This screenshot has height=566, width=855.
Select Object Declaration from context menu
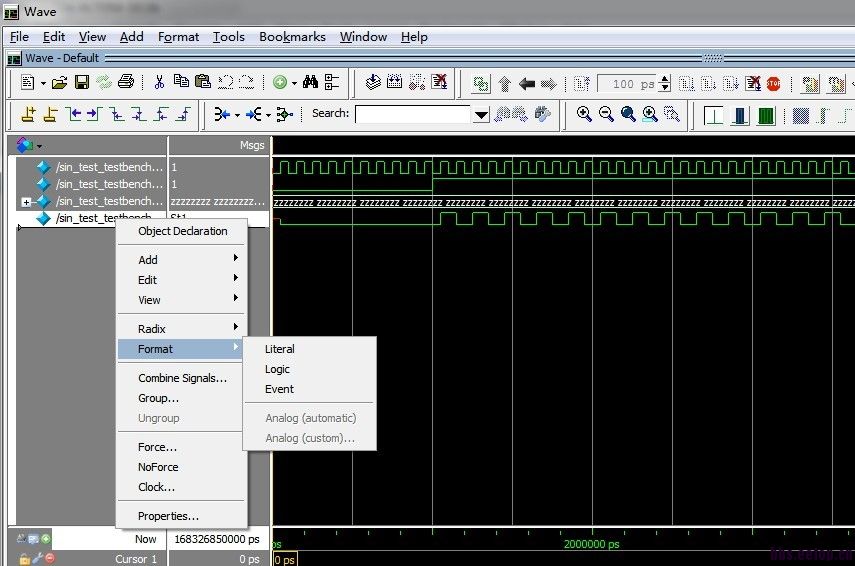[x=182, y=231]
